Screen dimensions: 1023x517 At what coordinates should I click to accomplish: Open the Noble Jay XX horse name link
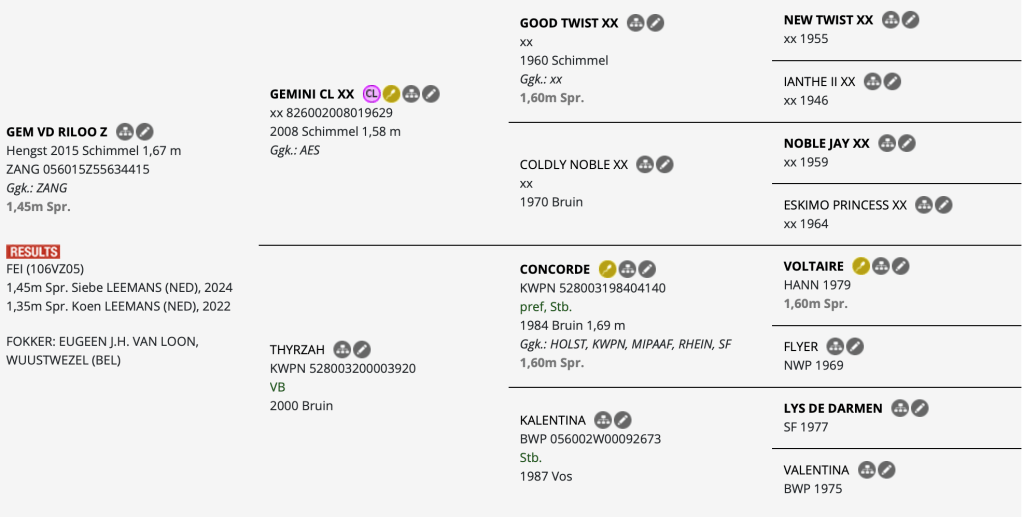click(826, 143)
